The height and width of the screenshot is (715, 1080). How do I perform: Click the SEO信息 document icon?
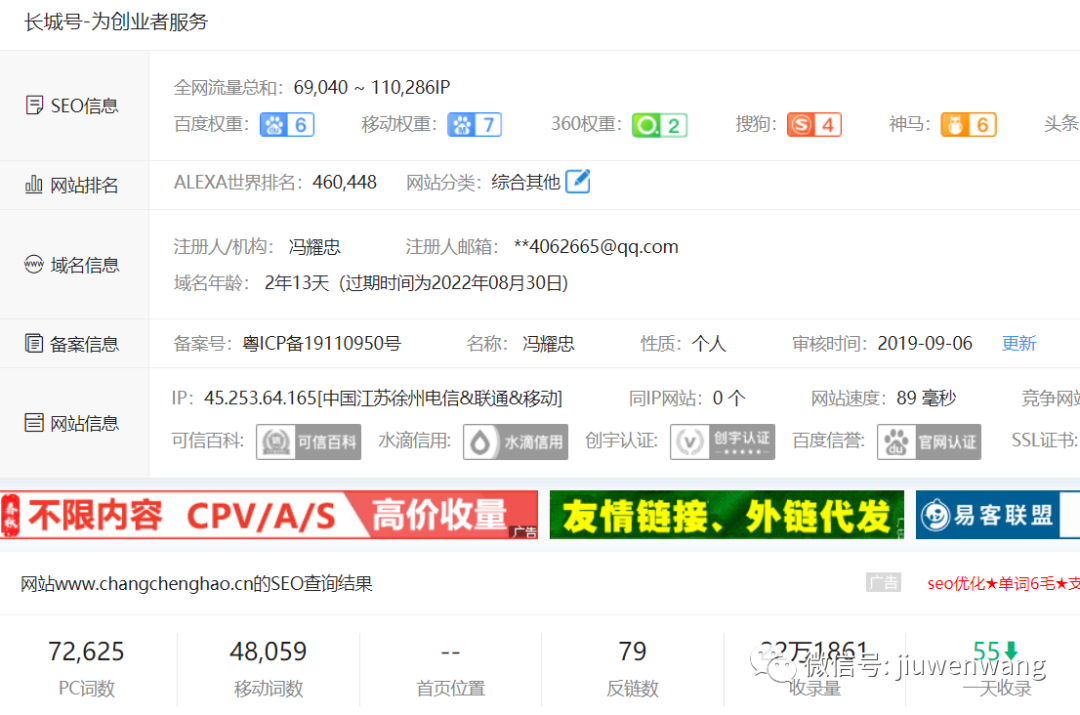34,105
